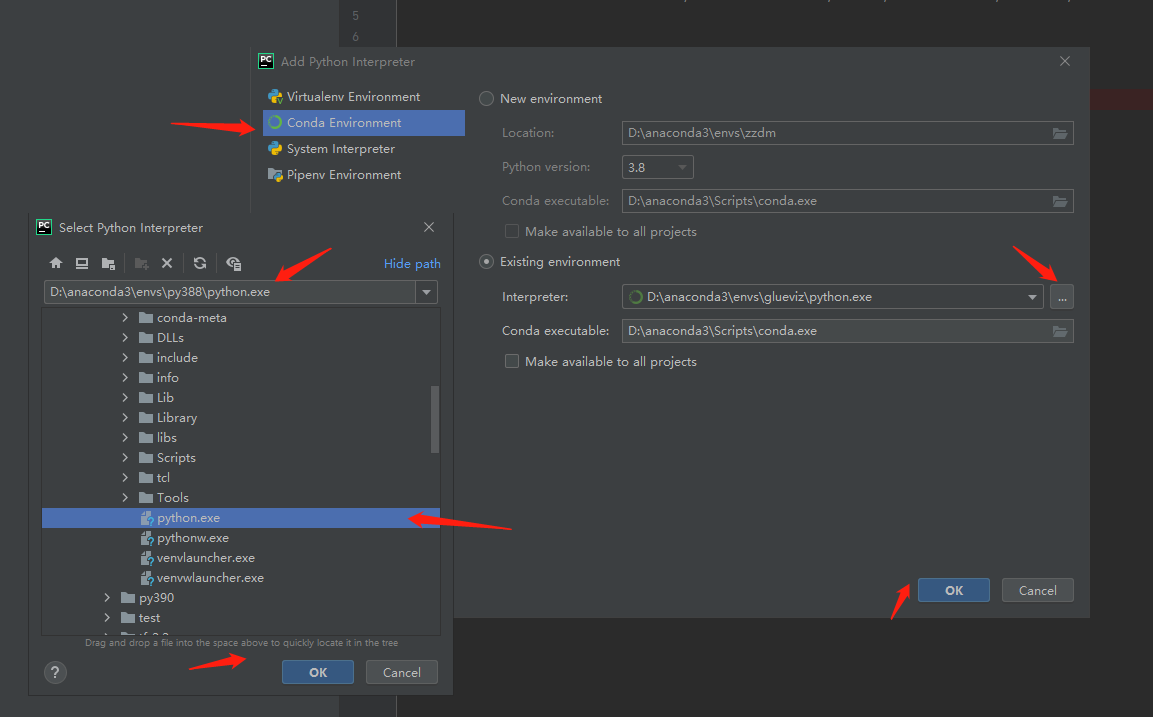Image resolution: width=1153 pixels, height=717 pixels.
Task: Click Hide path link
Action: click(x=412, y=263)
